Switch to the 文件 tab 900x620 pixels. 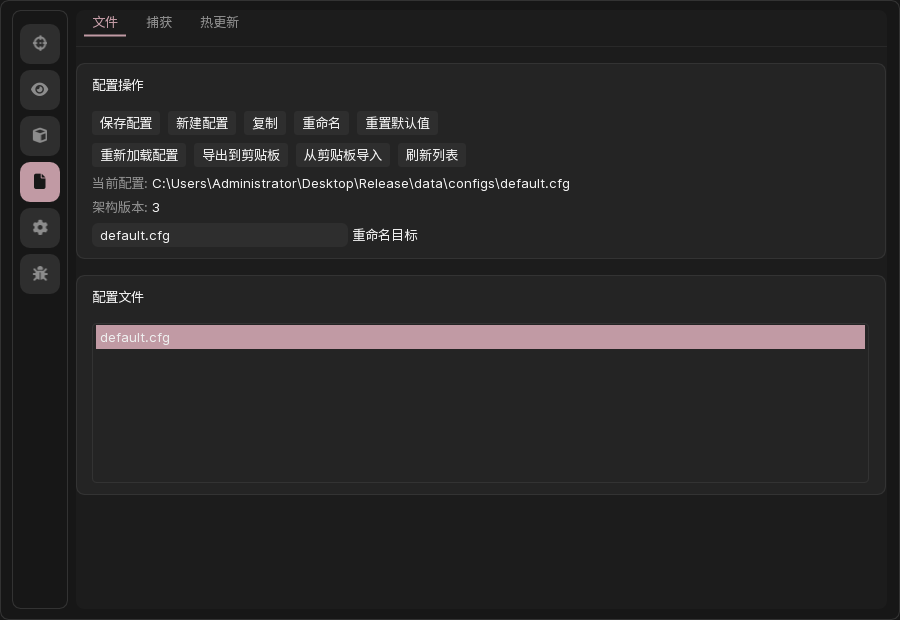[x=105, y=22]
